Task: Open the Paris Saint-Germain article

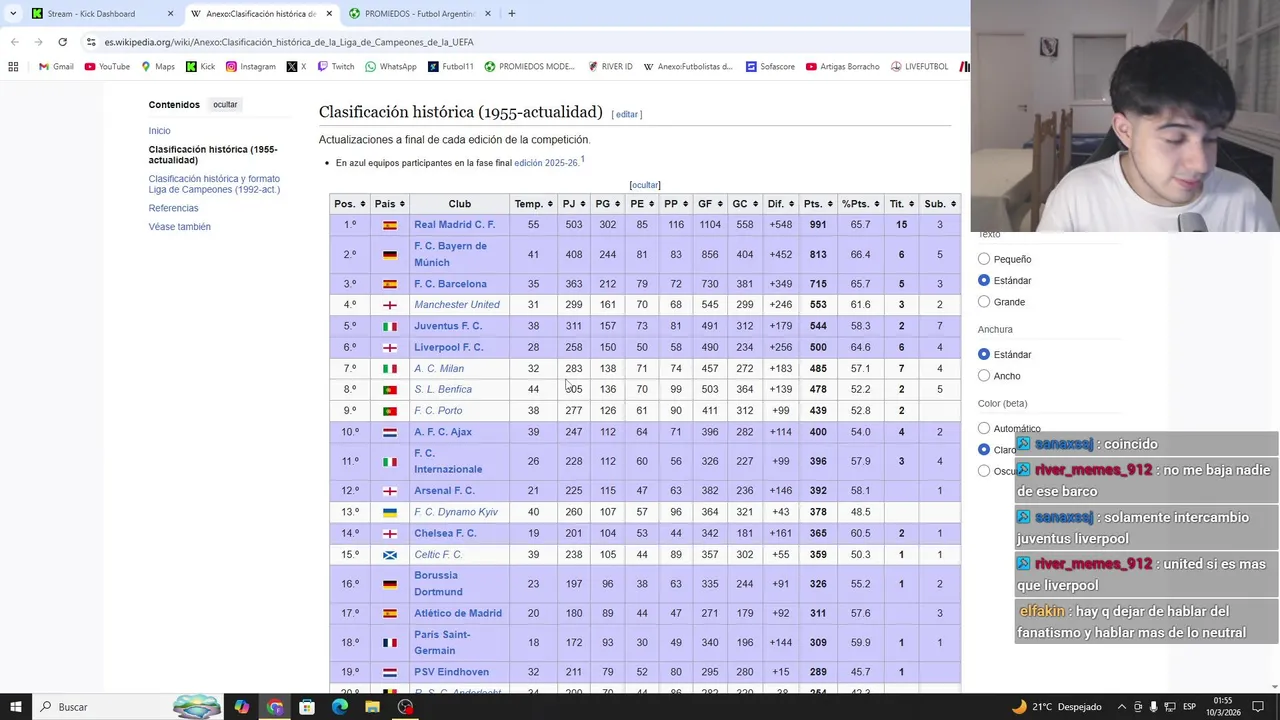Action: (441, 642)
